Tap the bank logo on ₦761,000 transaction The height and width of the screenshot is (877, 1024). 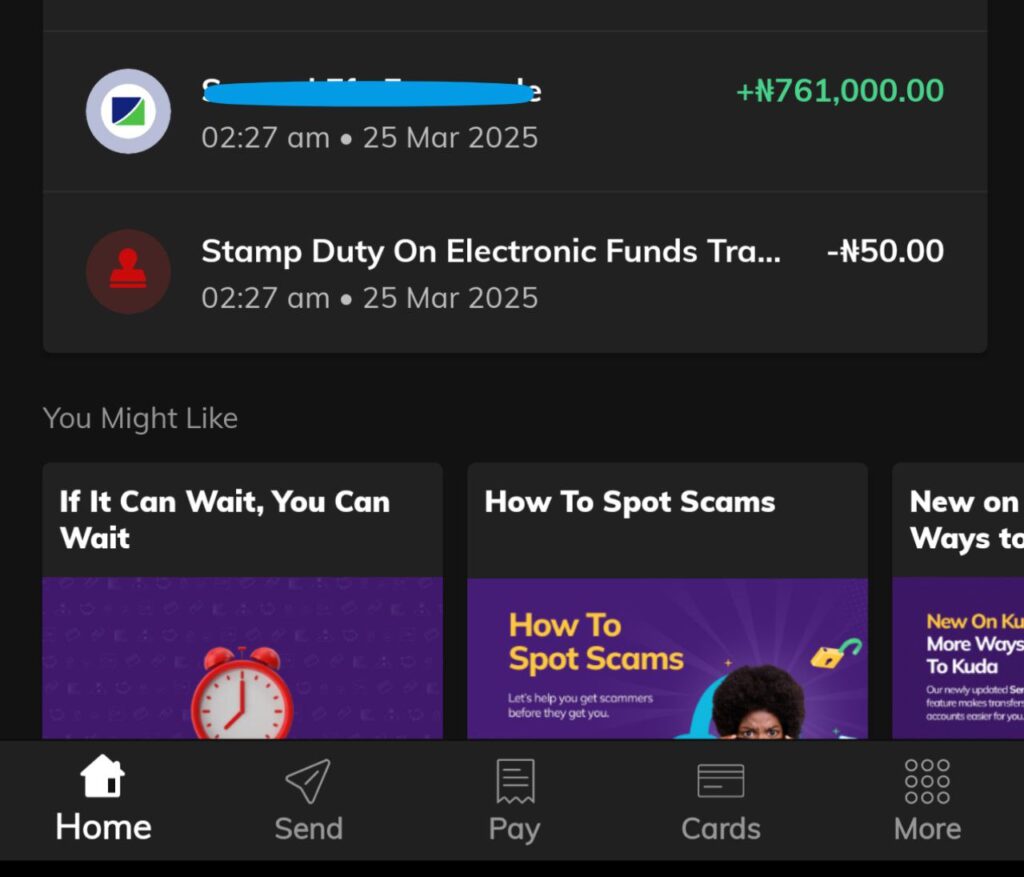coord(128,111)
